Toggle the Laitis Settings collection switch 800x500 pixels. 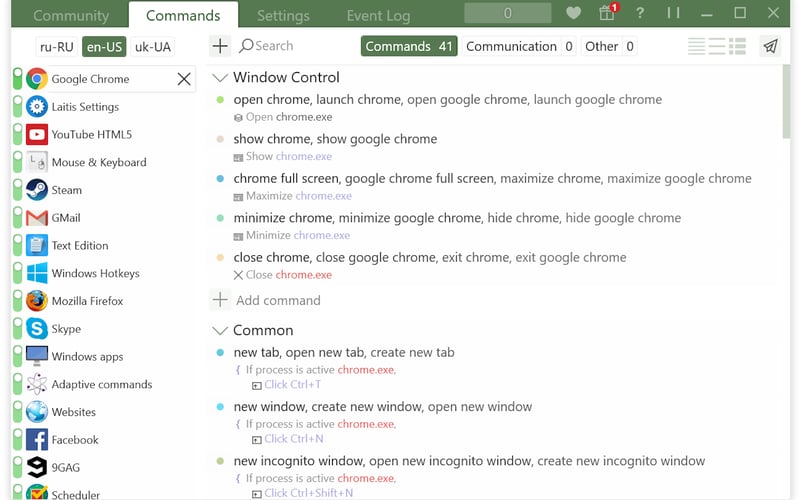coord(17,107)
